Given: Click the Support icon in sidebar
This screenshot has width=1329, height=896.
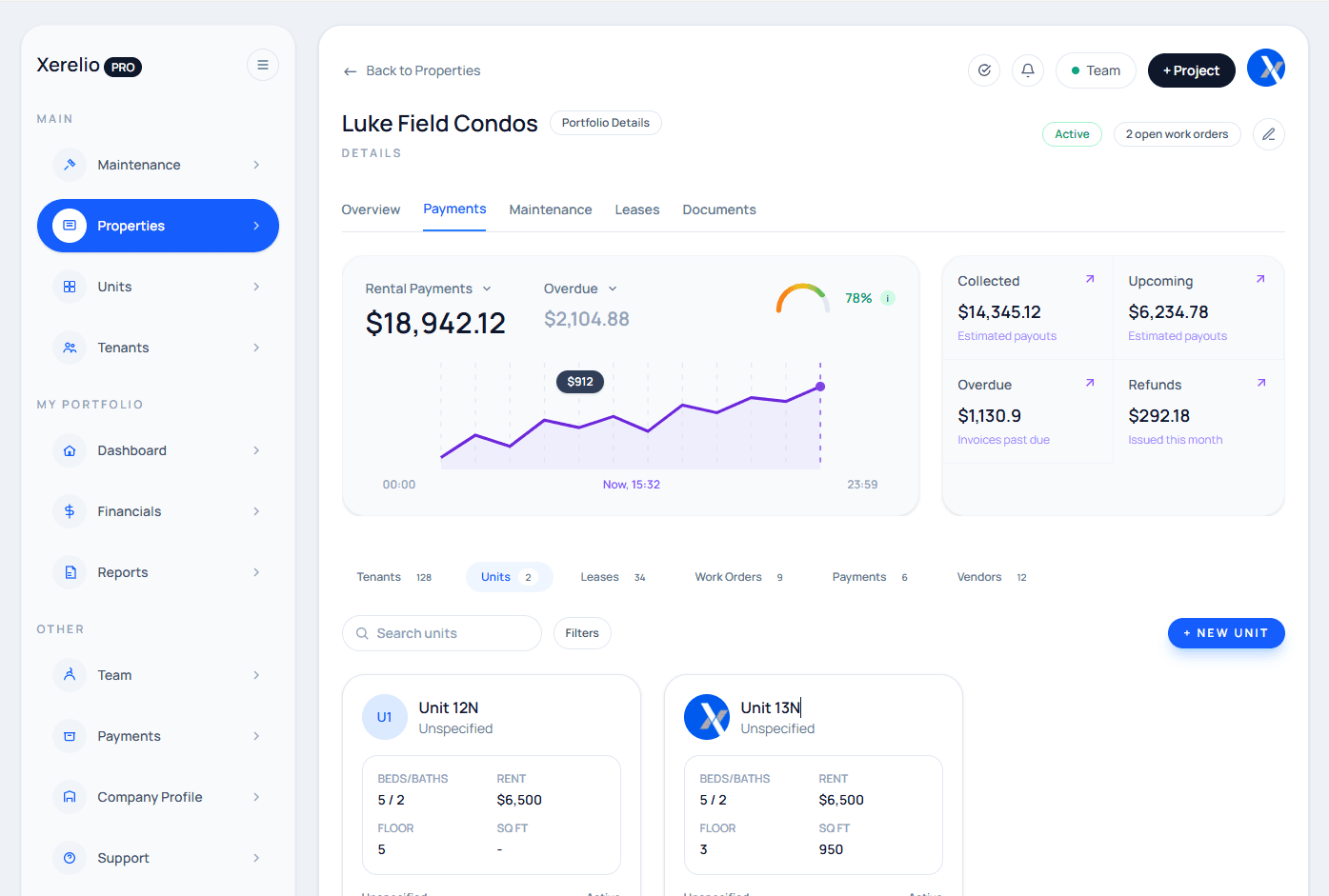Looking at the screenshot, I should 69,857.
